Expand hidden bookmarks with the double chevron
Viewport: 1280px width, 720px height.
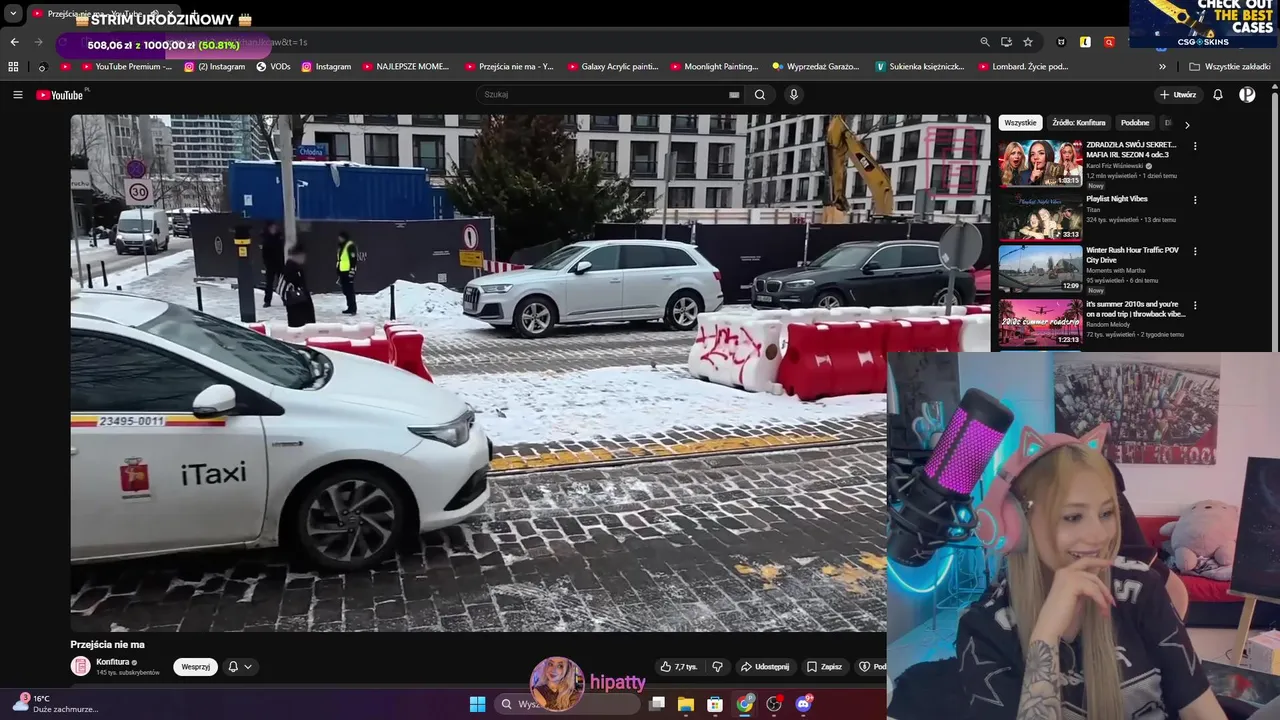(x=1162, y=67)
